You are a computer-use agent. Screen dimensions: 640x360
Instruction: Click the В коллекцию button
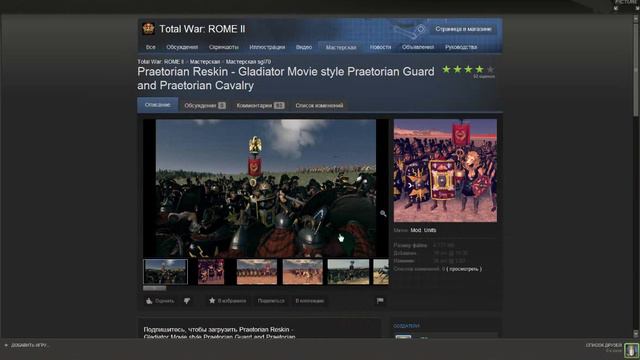tap(310, 301)
